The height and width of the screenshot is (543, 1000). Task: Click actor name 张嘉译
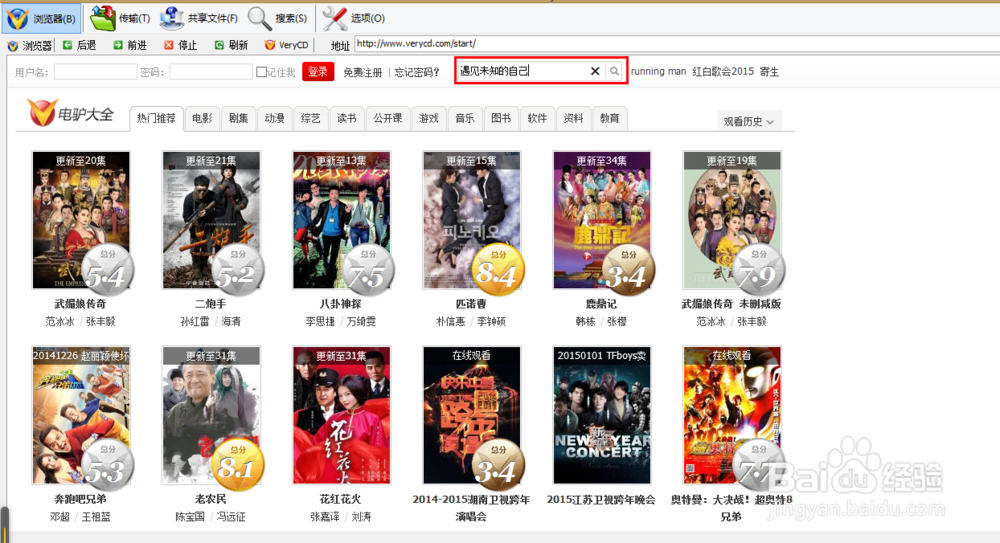coord(325,517)
